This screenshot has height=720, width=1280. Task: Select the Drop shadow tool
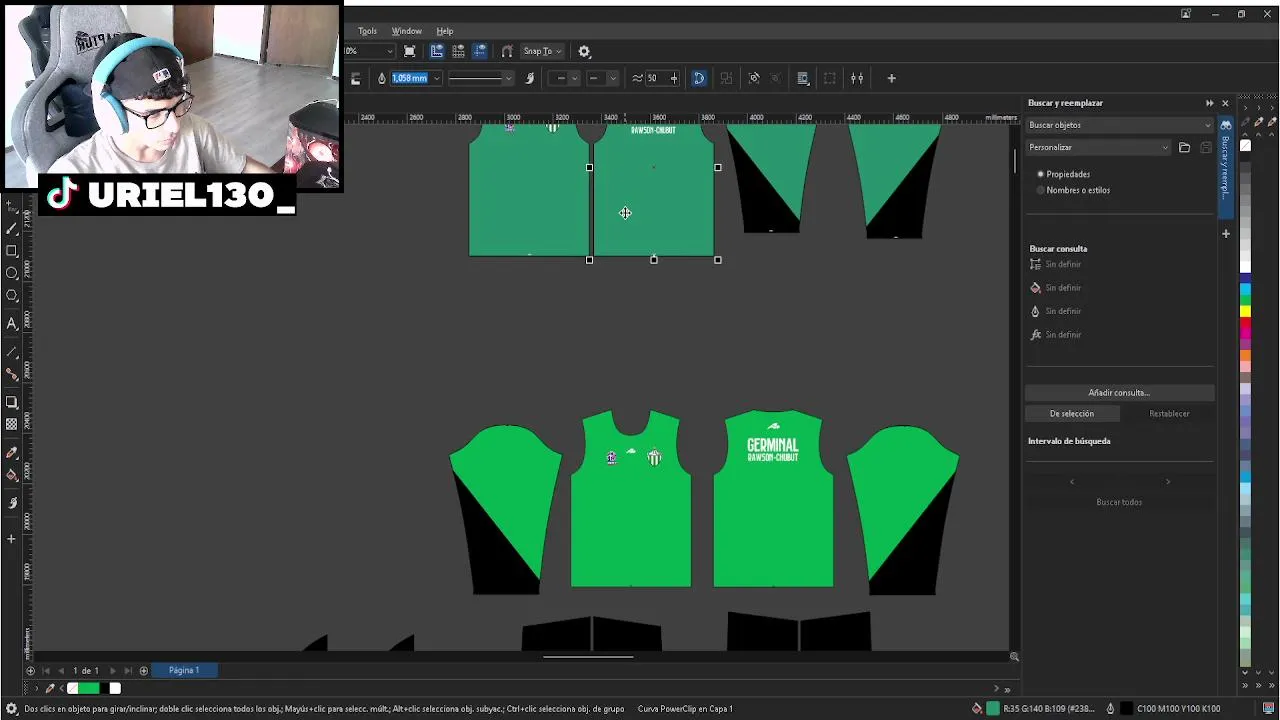click(x=12, y=402)
